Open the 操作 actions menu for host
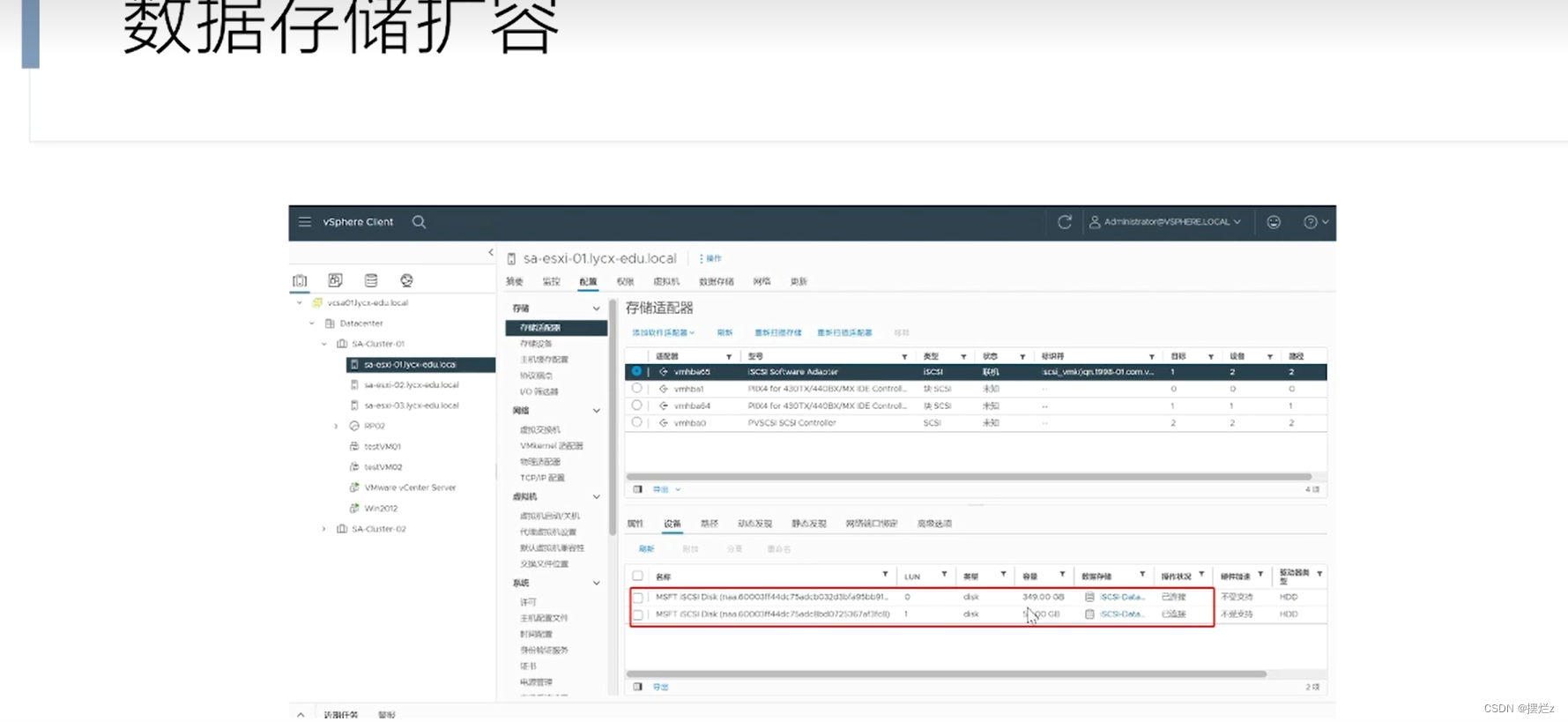Viewport: 1568px width, 722px height. pyautogui.click(x=710, y=258)
